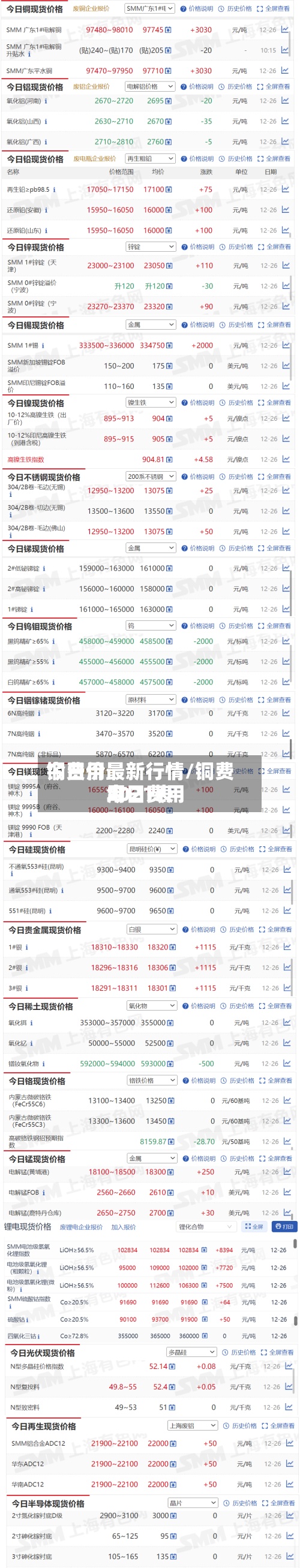Open 废铜企业报价 link
Screen dimensions: 300x1568
pyautogui.click(x=91, y=8)
